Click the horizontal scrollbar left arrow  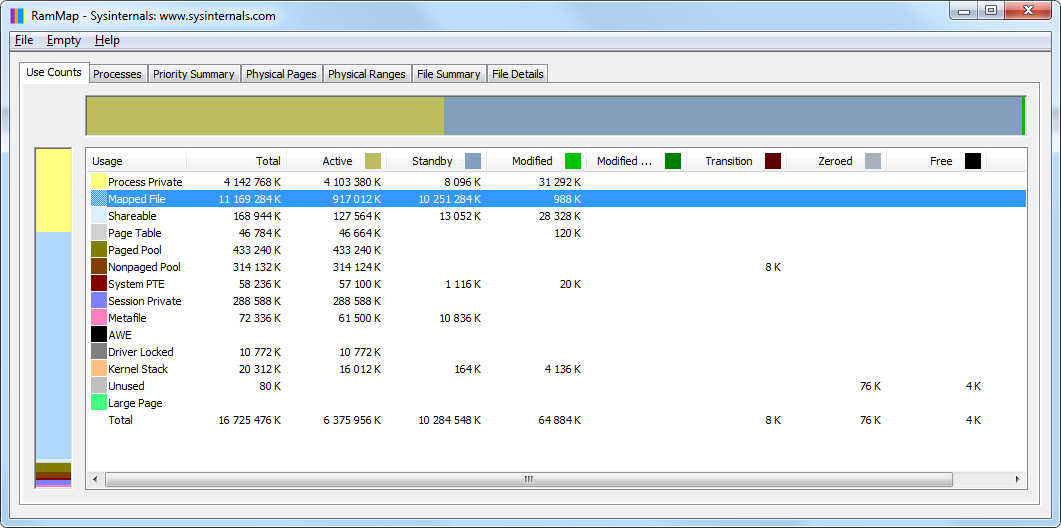[95, 479]
